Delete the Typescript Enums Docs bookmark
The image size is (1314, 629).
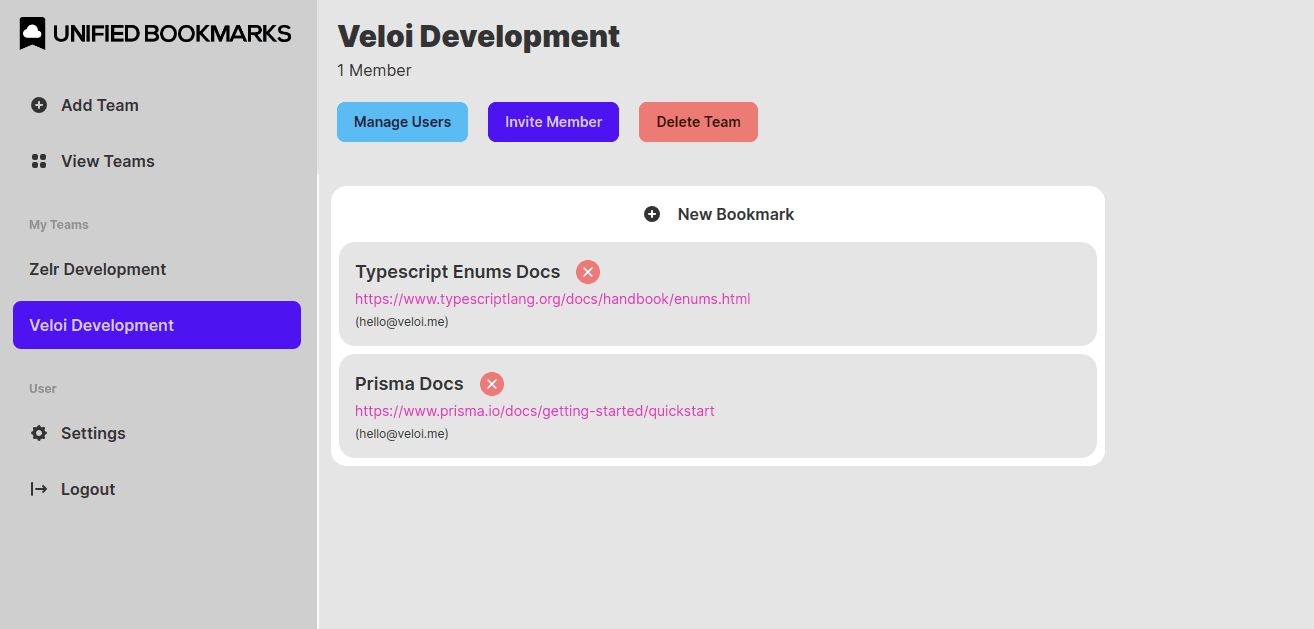click(x=588, y=272)
